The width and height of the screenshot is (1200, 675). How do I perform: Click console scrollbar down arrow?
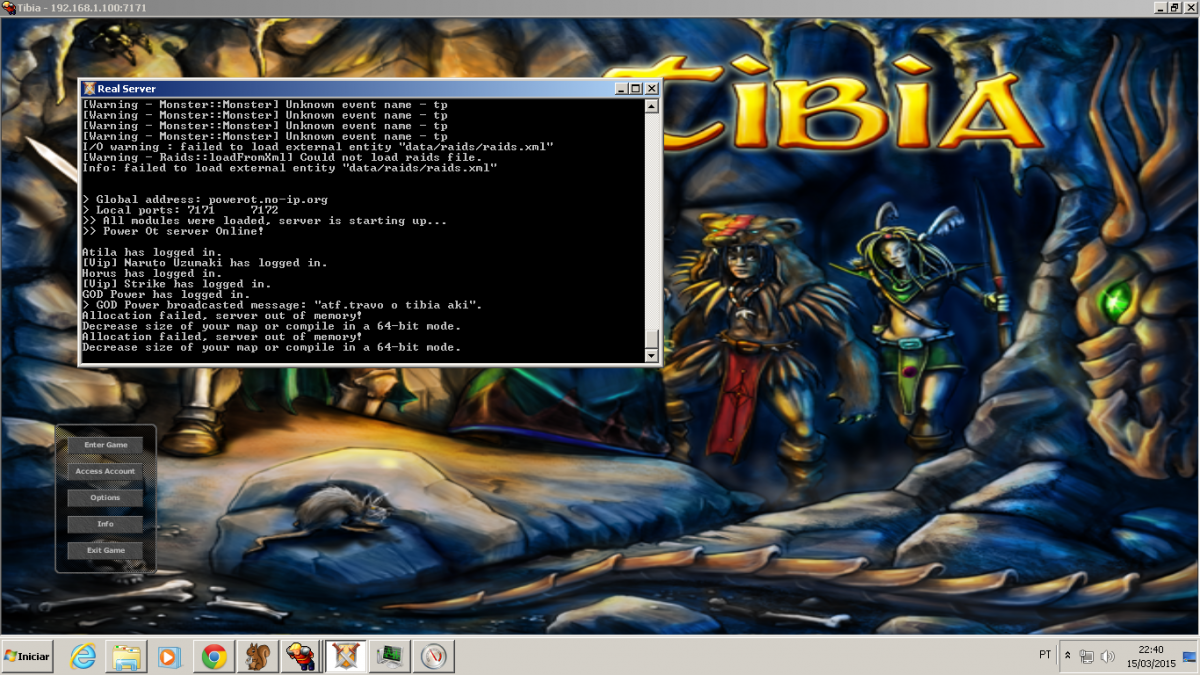pos(651,356)
